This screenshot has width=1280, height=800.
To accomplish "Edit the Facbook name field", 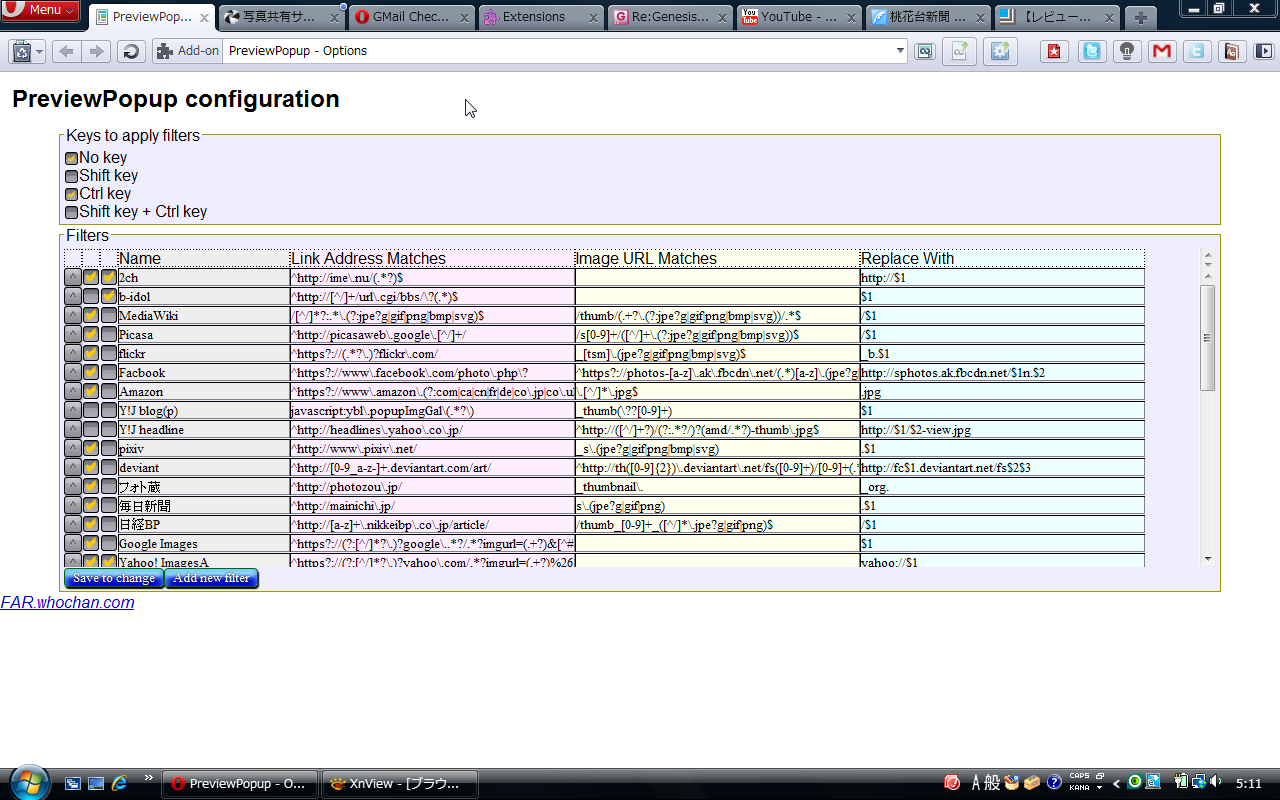I will [x=204, y=372].
